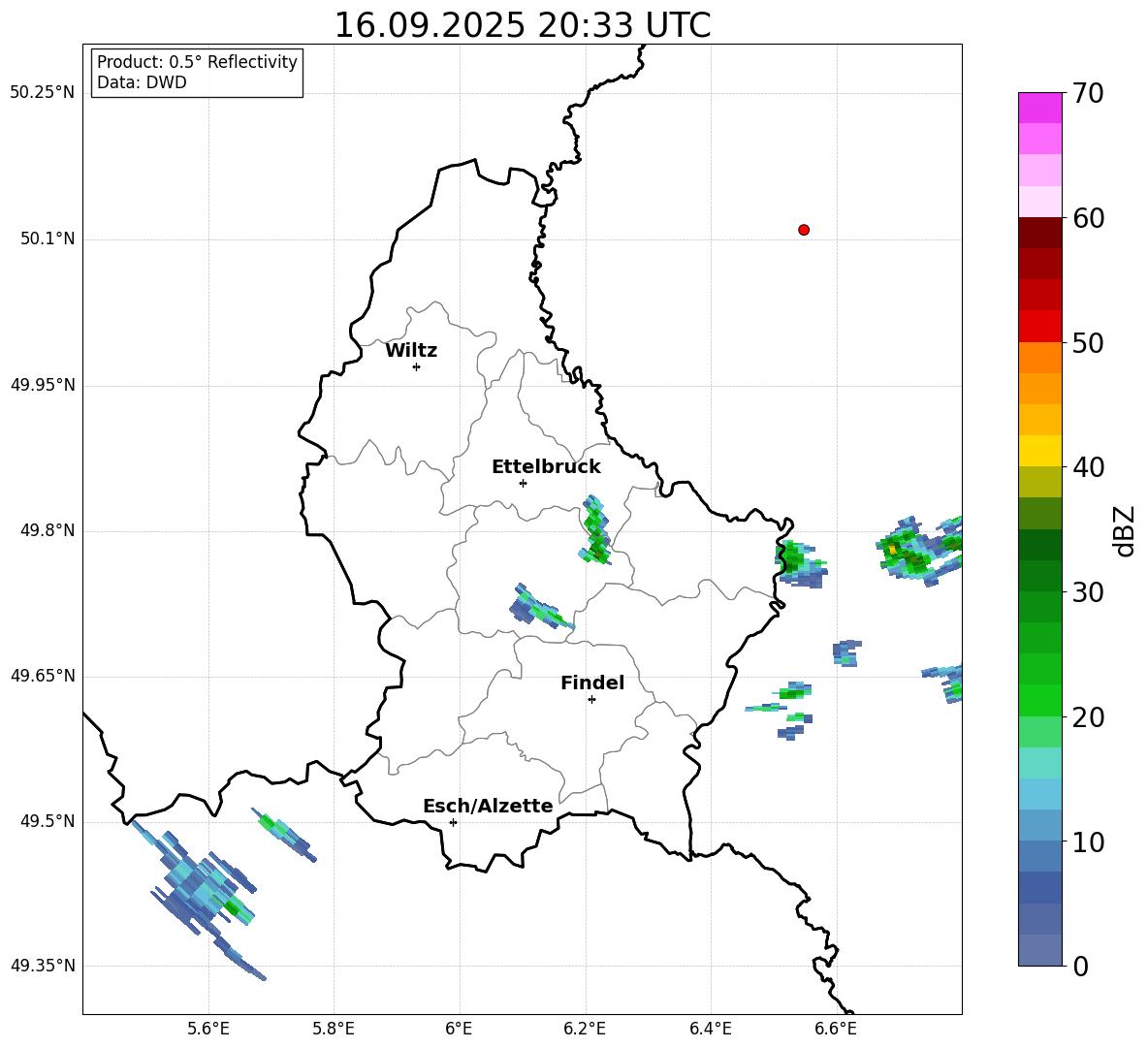Click the colorbar tick value 10

(1088, 842)
